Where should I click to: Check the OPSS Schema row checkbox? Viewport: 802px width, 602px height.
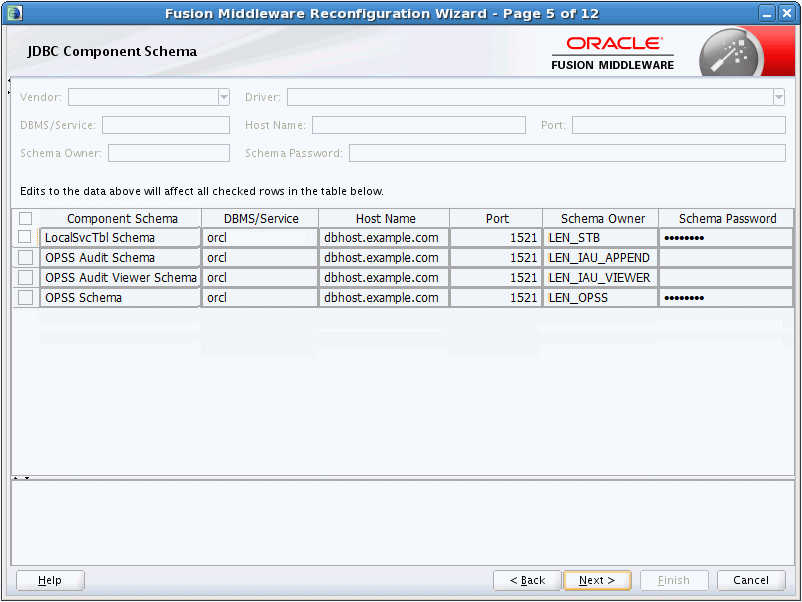[25, 297]
